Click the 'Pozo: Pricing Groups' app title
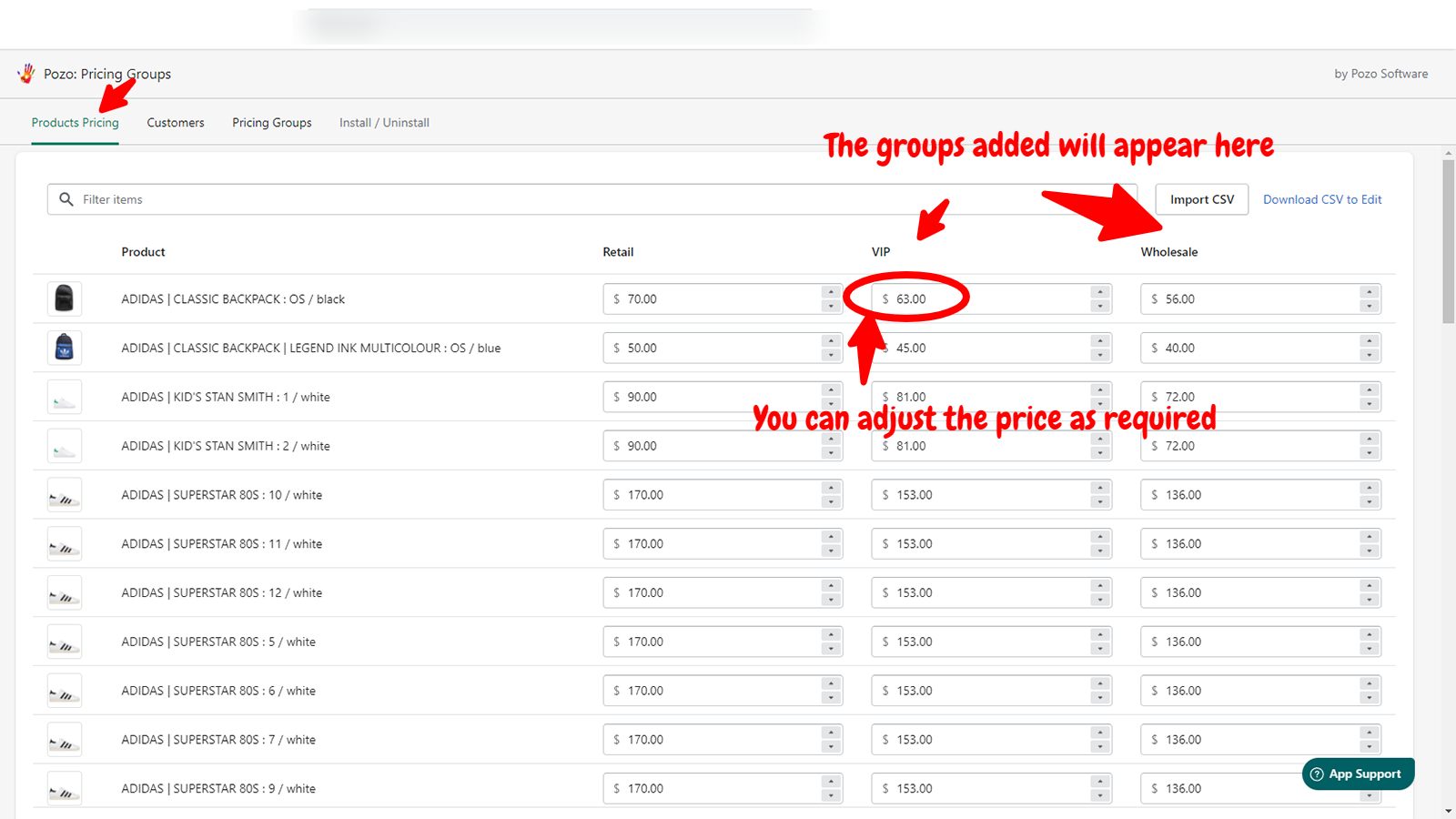This screenshot has width=1456, height=819. (x=107, y=74)
